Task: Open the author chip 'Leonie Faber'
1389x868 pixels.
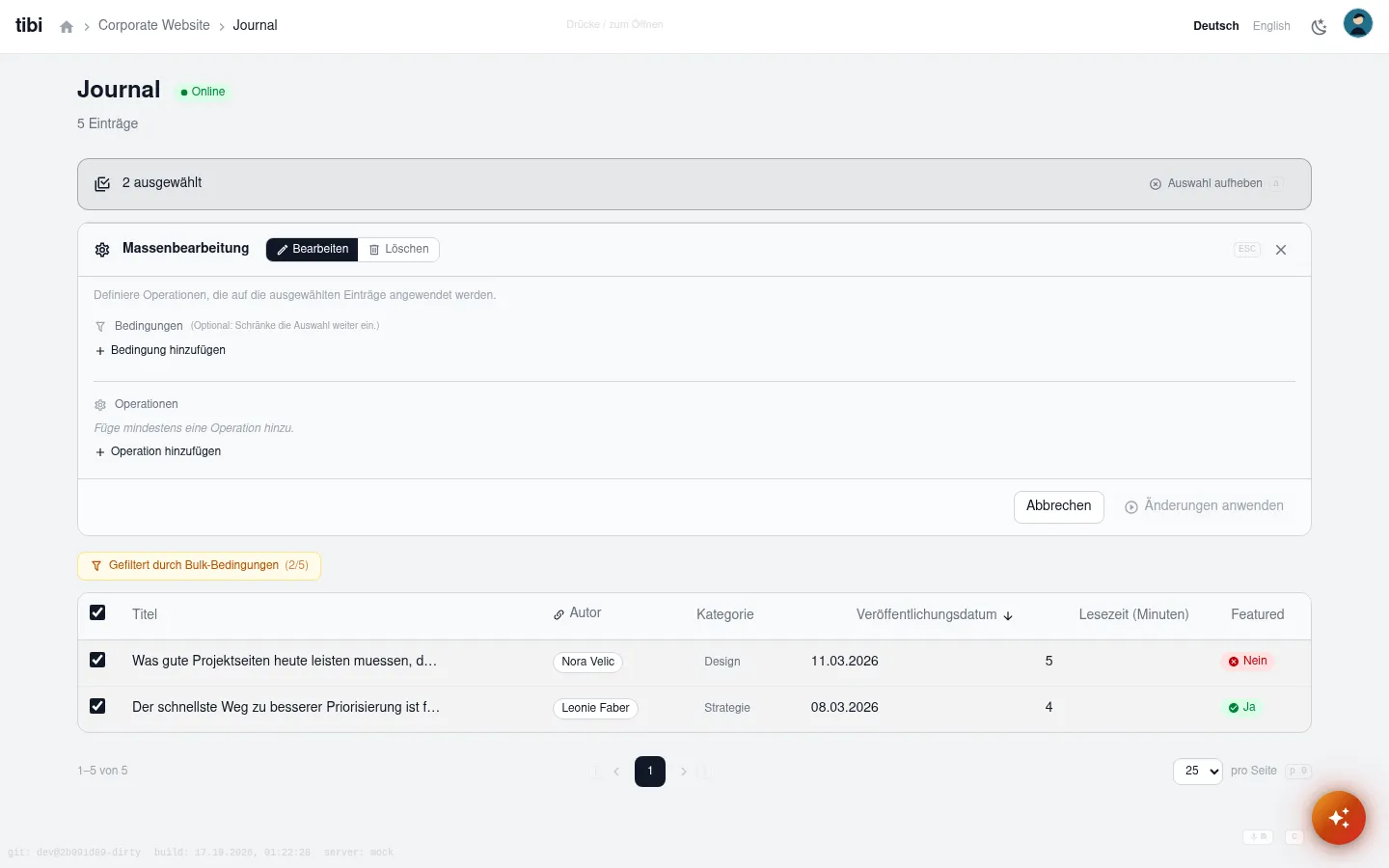Action: click(x=595, y=708)
